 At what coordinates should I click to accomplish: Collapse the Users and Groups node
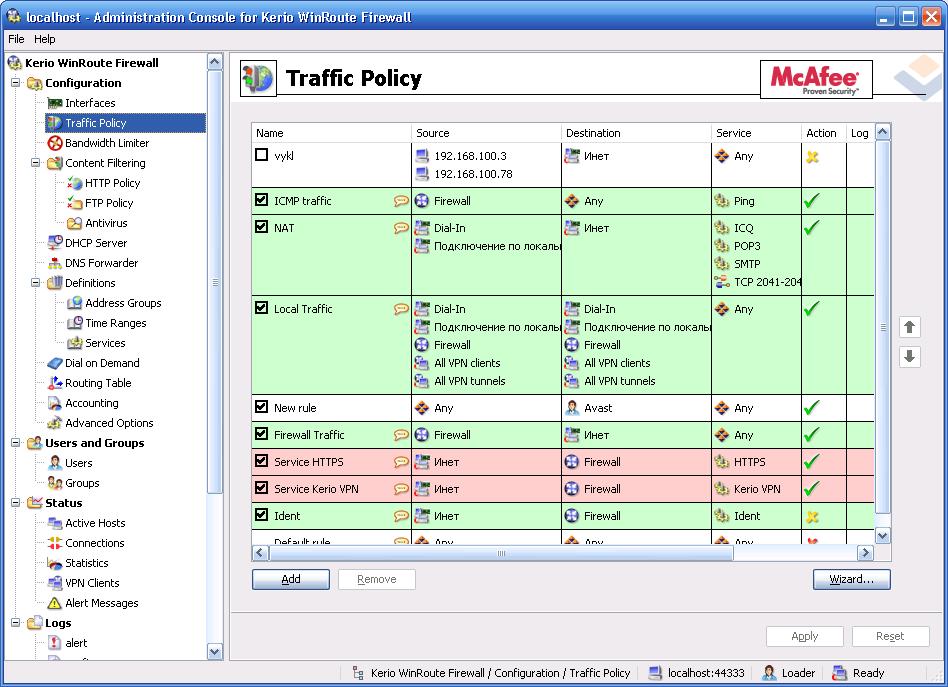[16, 443]
